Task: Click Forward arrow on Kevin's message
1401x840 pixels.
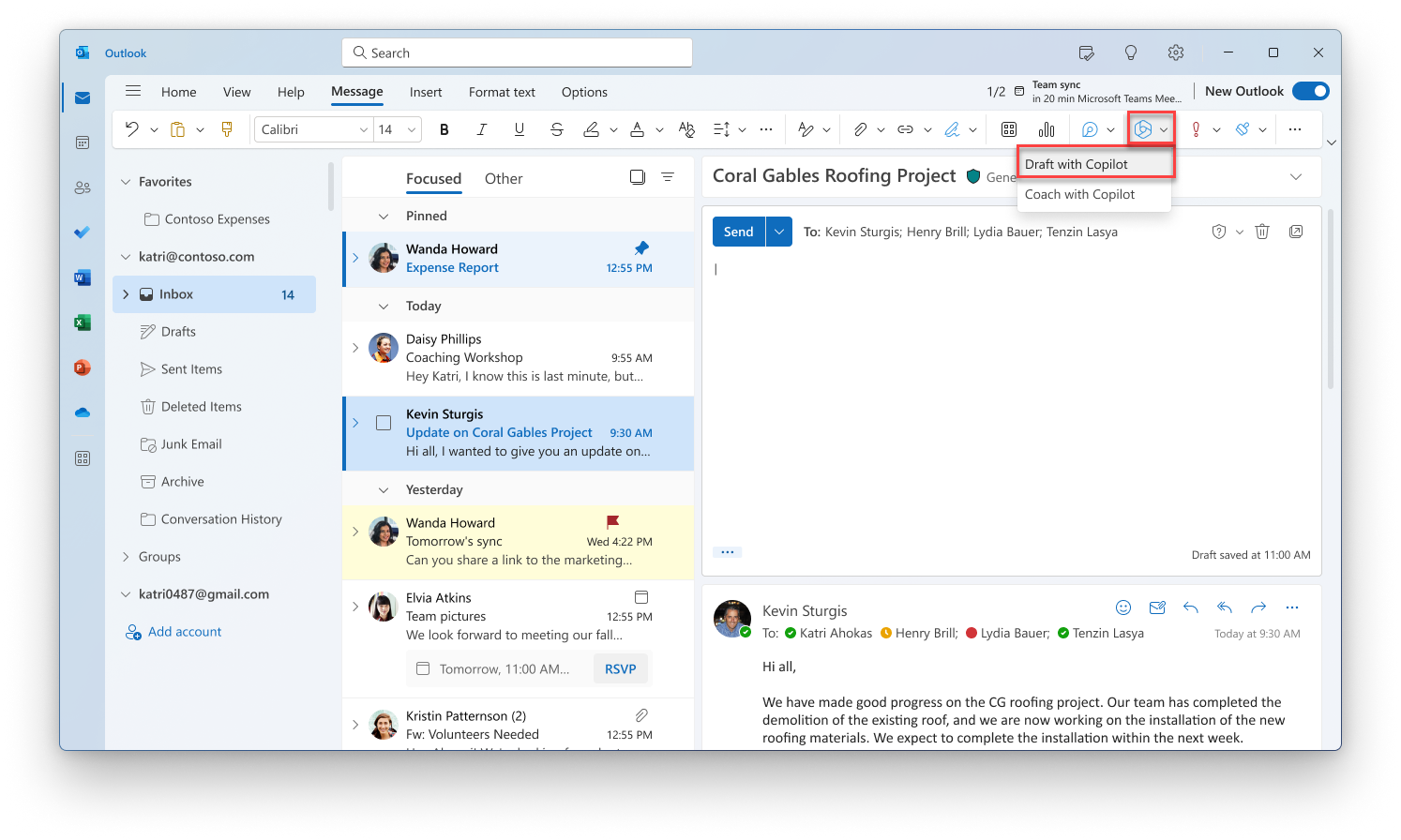Action: click(1258, 607)
